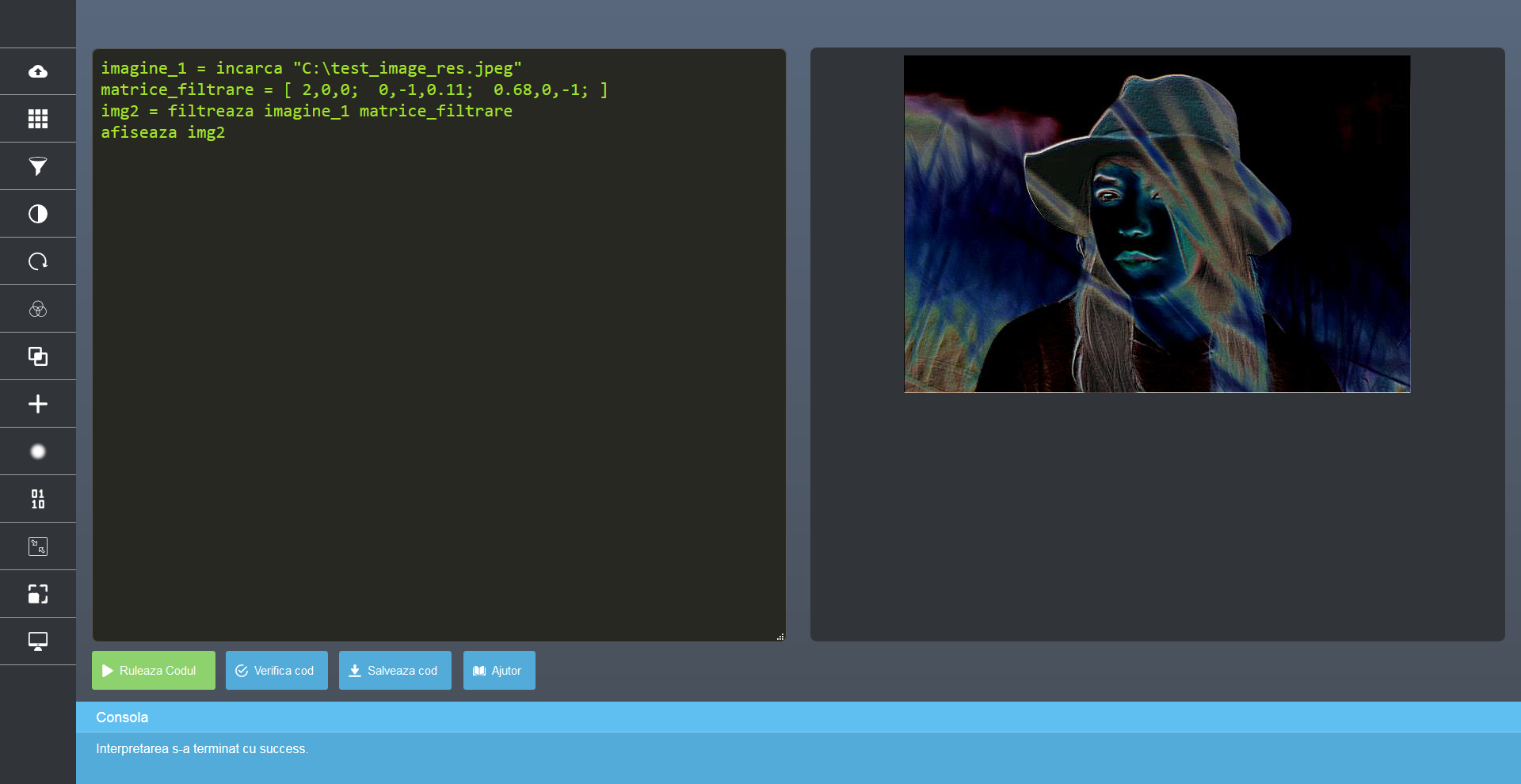Select the resize arrows square icon
1521x784 pixels.
[x=38, y=546]
